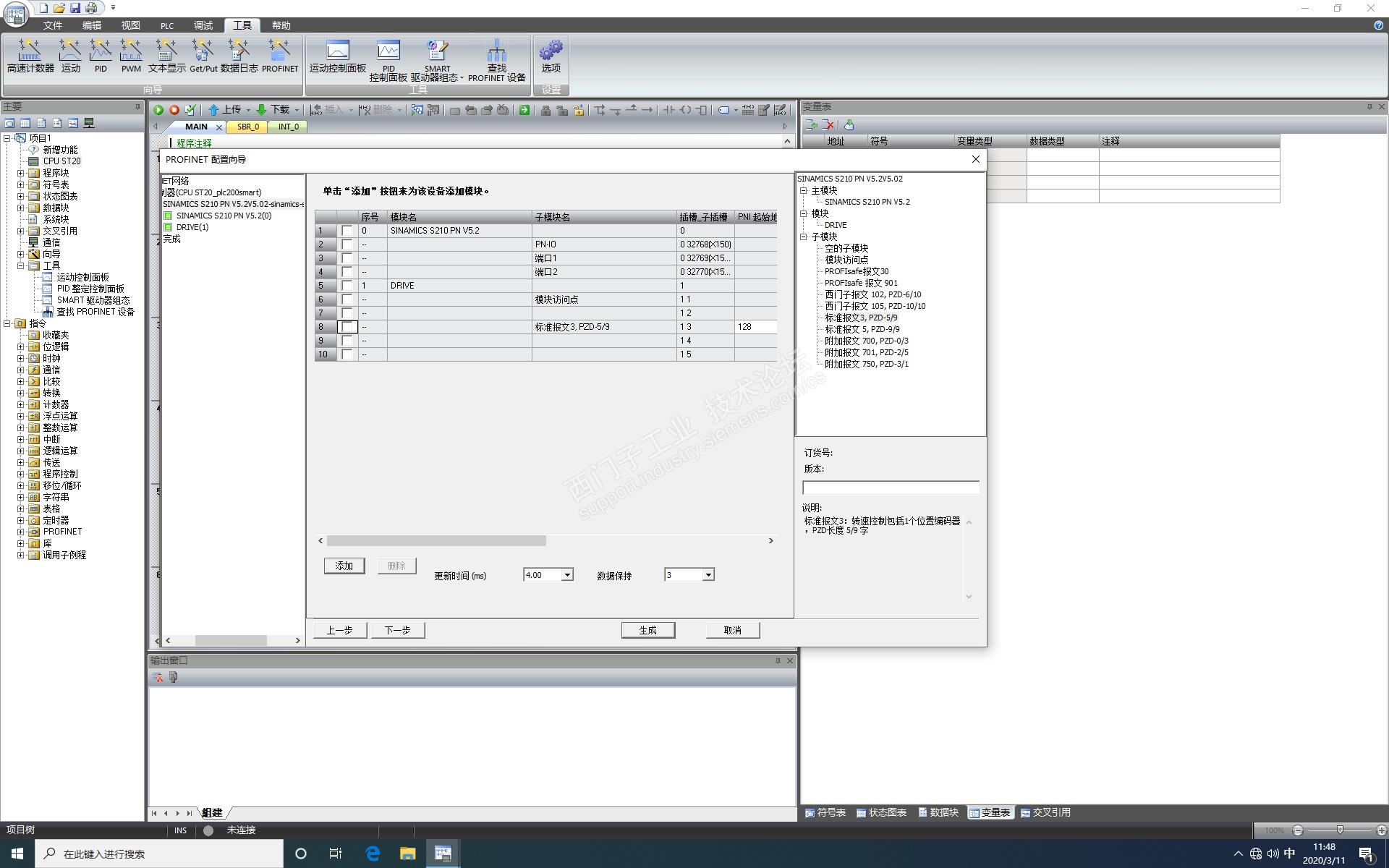Collapse the 子模块 tree node
Image resolution: width=1389 pixels, height=868 pixels.
tap(803, 237)
